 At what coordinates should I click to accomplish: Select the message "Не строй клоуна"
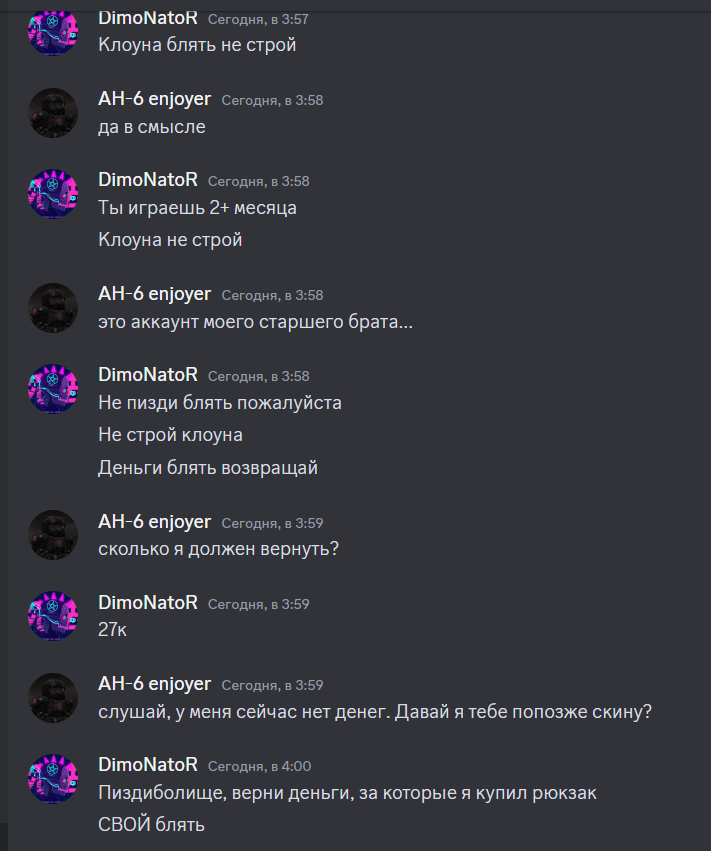[170, 435]
